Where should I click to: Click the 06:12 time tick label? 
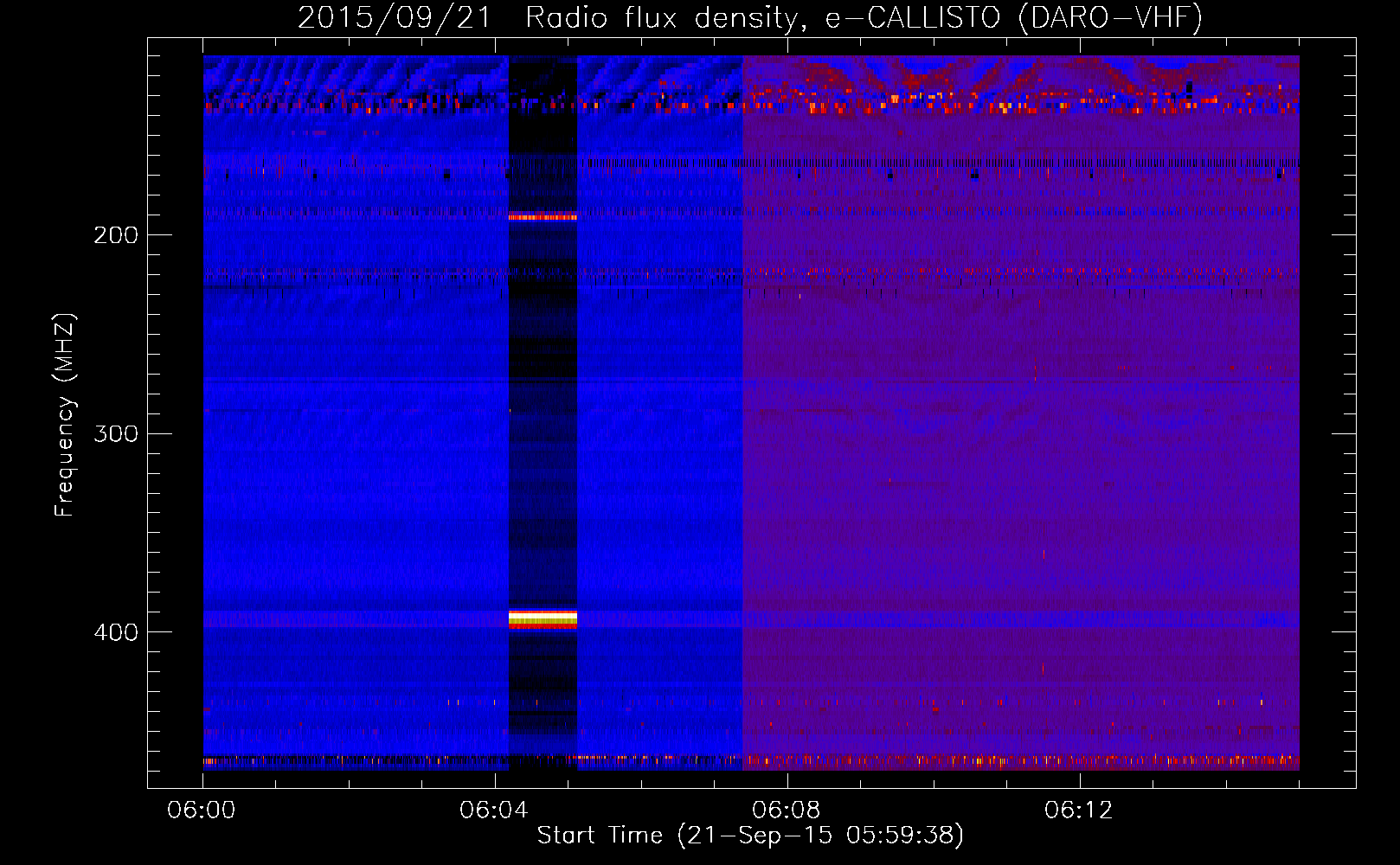(1079, 811)
